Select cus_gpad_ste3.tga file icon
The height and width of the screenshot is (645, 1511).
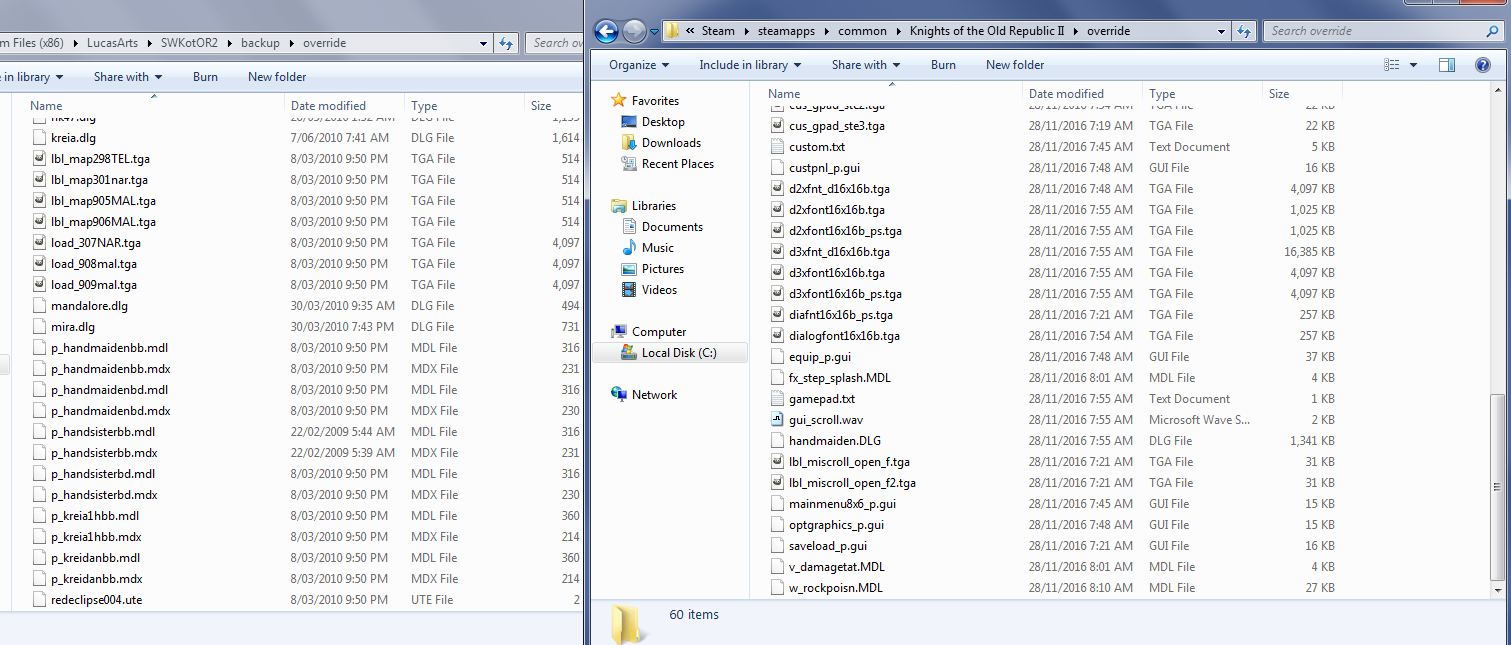(778, 126)
